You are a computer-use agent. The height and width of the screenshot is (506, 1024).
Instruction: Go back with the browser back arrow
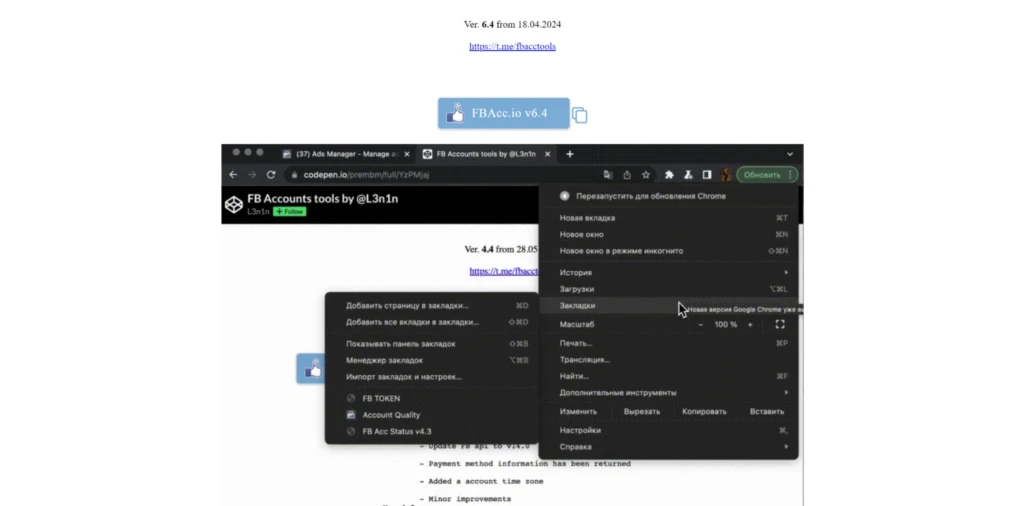pos(233,174)
